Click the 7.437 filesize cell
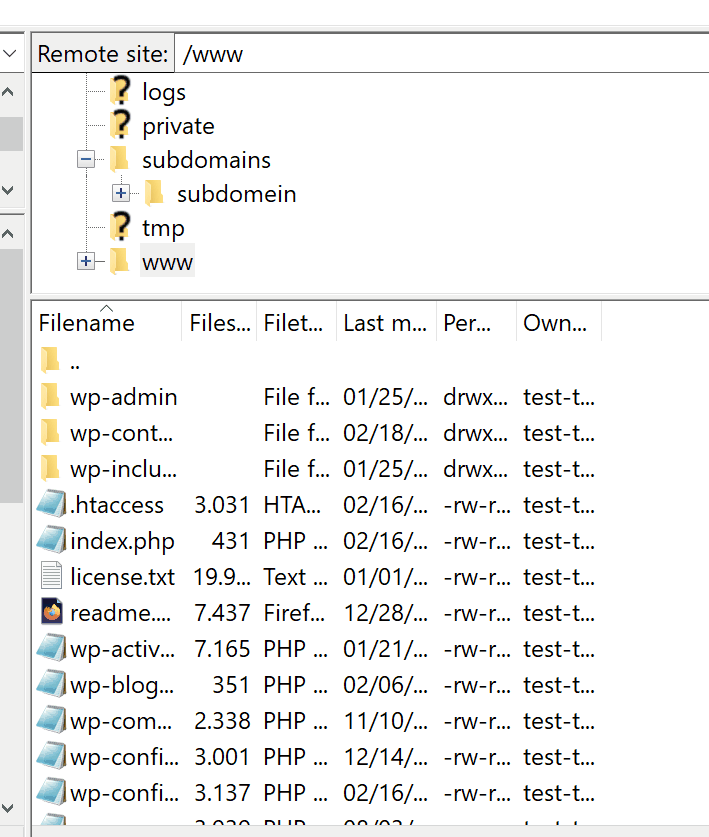The height and width of the screenshot is (837, 709). coord(222,612)
